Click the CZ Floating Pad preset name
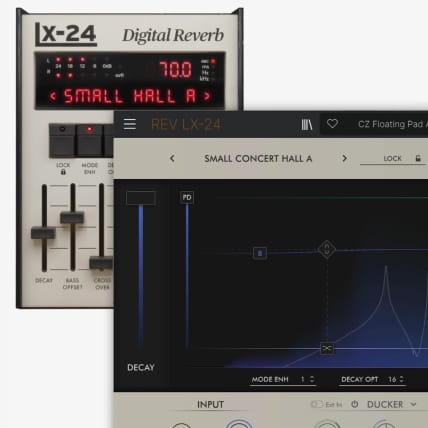 point(392,124)
